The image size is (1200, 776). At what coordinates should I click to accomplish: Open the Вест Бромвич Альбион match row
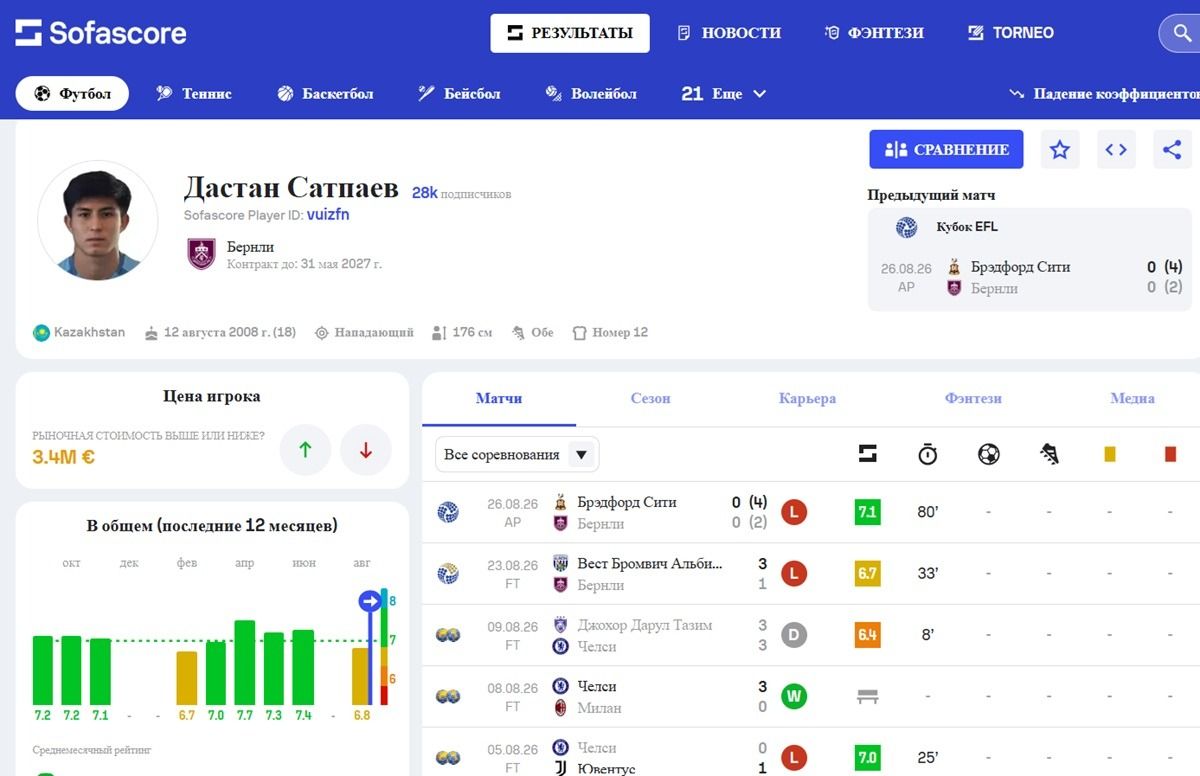pos(811,574)
